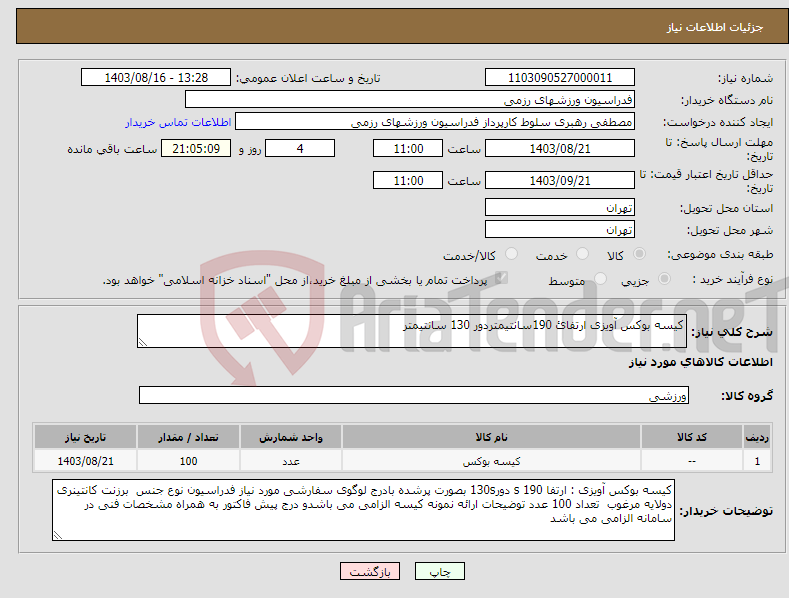
Task: Click the need date cell 1403/08/21
Action: point(86,461)
